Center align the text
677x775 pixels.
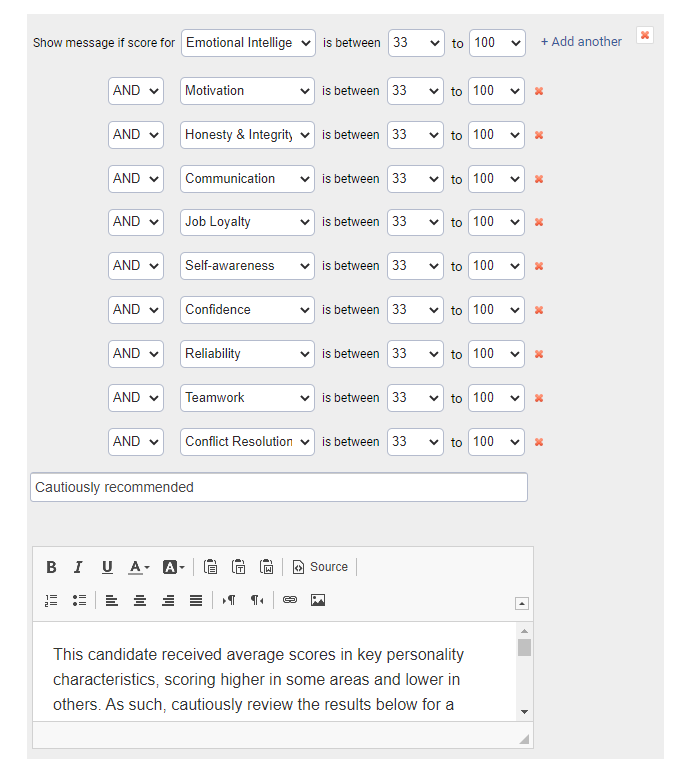click(x=140, y=601)
